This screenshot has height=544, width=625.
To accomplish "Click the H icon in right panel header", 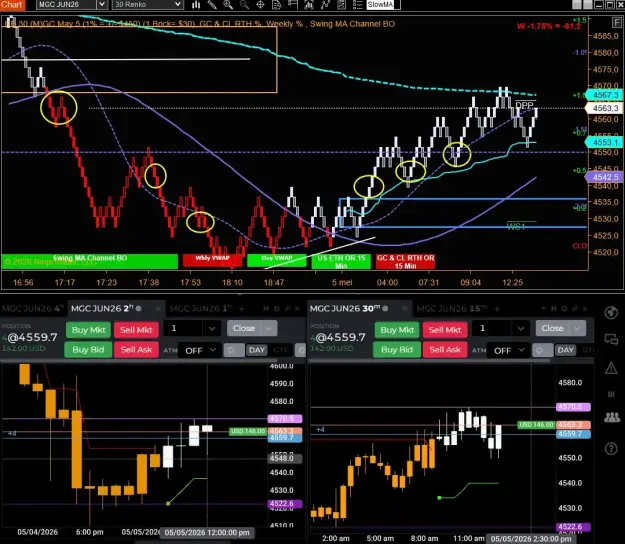I will [554, 309].
